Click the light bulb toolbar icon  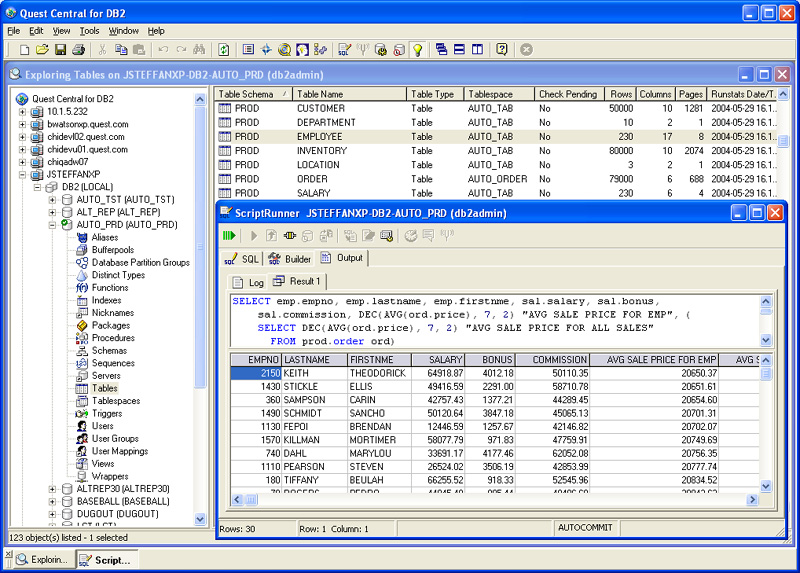pos(418,49)
